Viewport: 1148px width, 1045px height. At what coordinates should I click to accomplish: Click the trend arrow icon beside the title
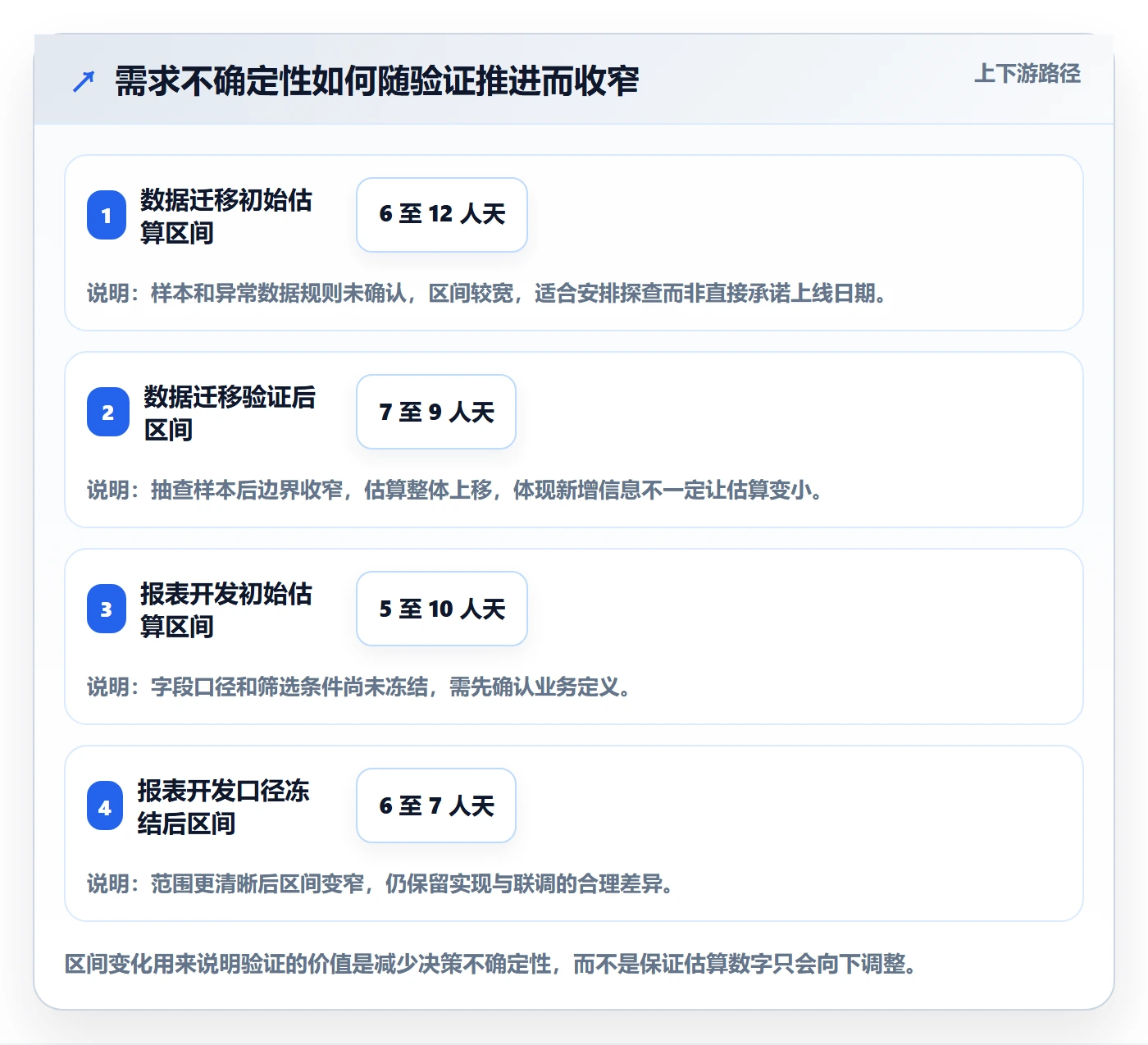(84, 81)
